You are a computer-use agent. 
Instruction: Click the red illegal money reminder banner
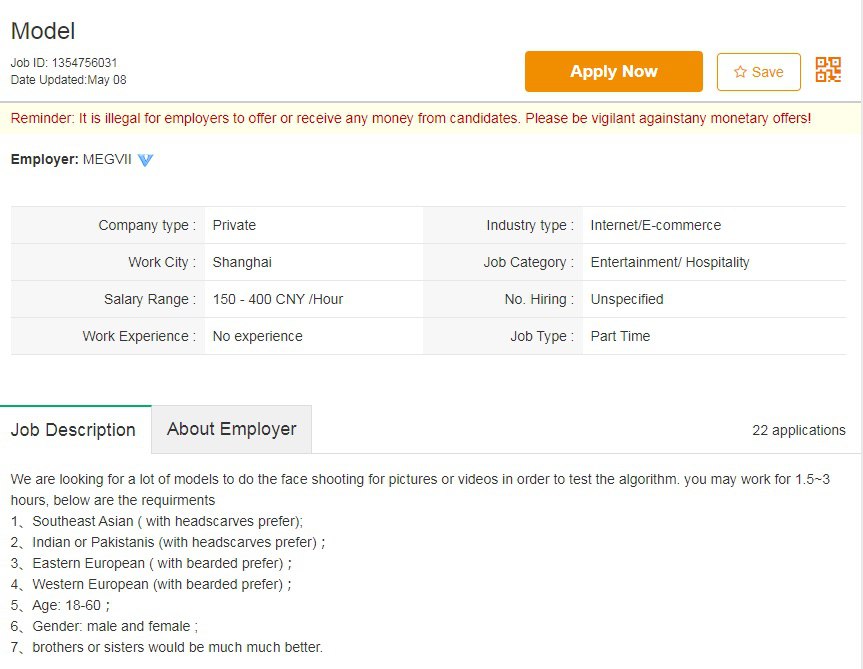[411, 118]
